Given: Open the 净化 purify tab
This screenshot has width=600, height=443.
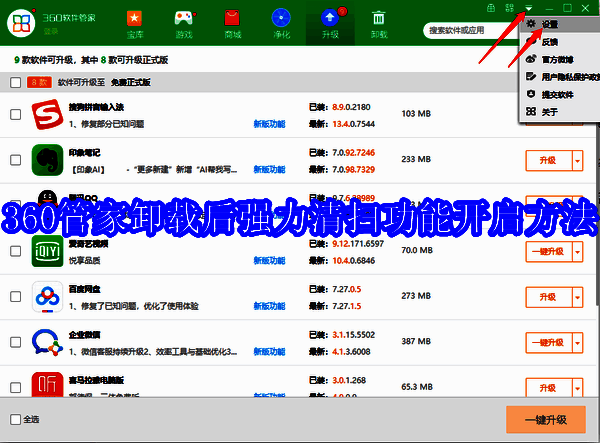Looking at the screenshot, I should click(281, 24).
